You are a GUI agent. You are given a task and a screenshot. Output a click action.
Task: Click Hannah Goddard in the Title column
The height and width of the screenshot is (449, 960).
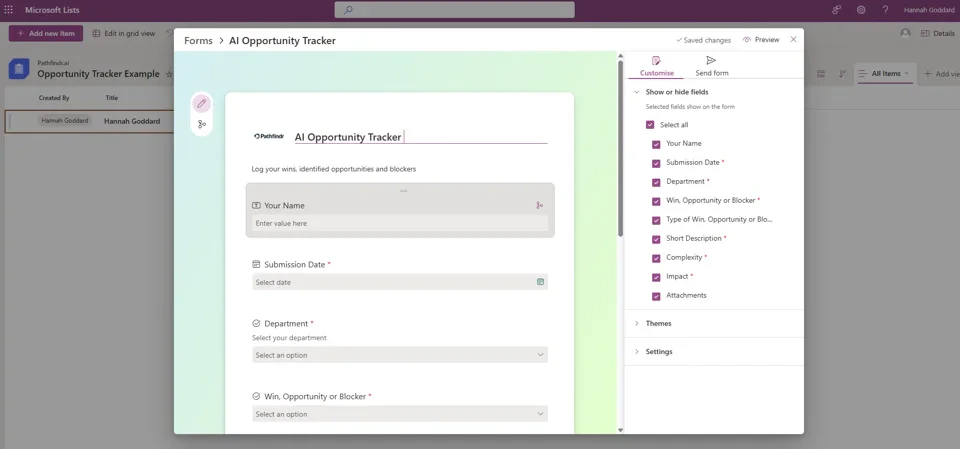132,121
